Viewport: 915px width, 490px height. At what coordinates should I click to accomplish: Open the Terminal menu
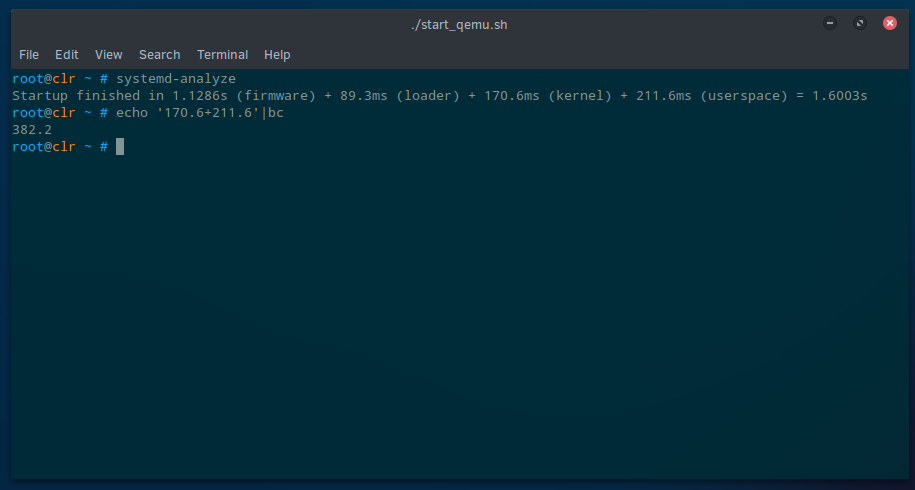click(x=222, y=55)
